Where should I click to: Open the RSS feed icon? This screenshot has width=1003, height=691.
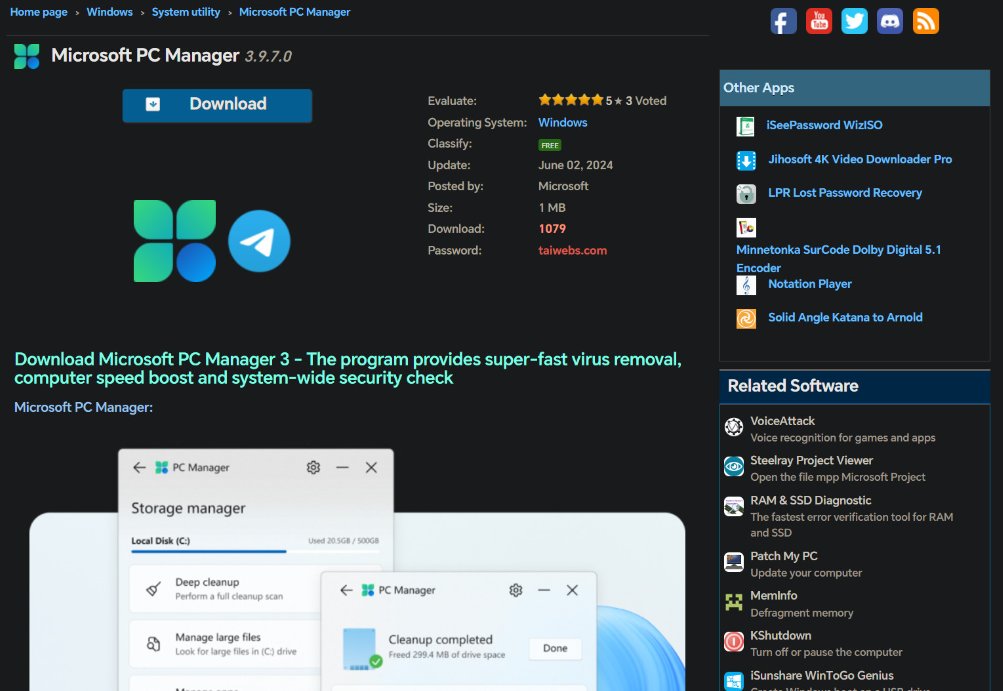pos(926,21)
